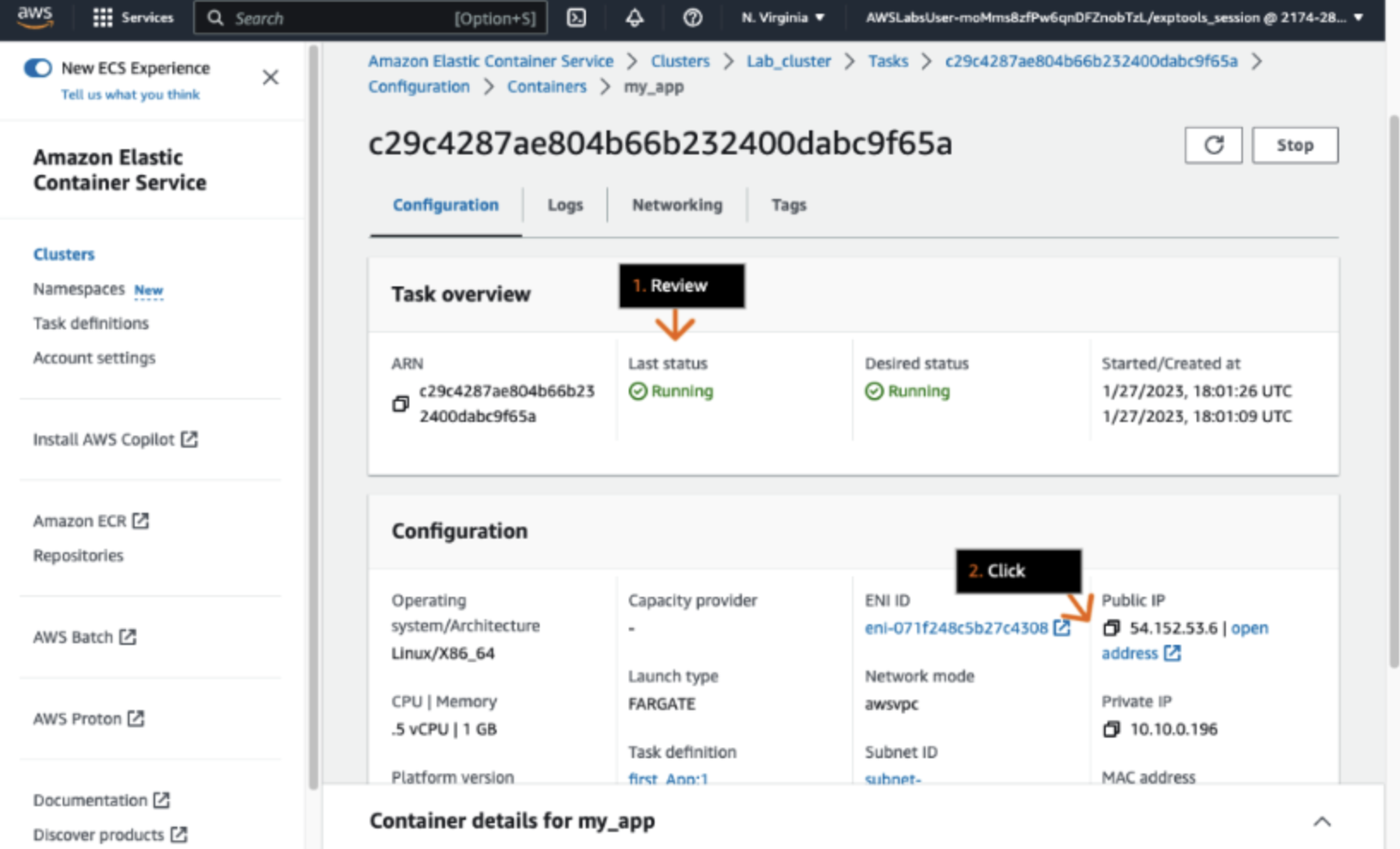Stop the running task
The height and width of the screenshot is (849, 1400).
(1294, 145)
